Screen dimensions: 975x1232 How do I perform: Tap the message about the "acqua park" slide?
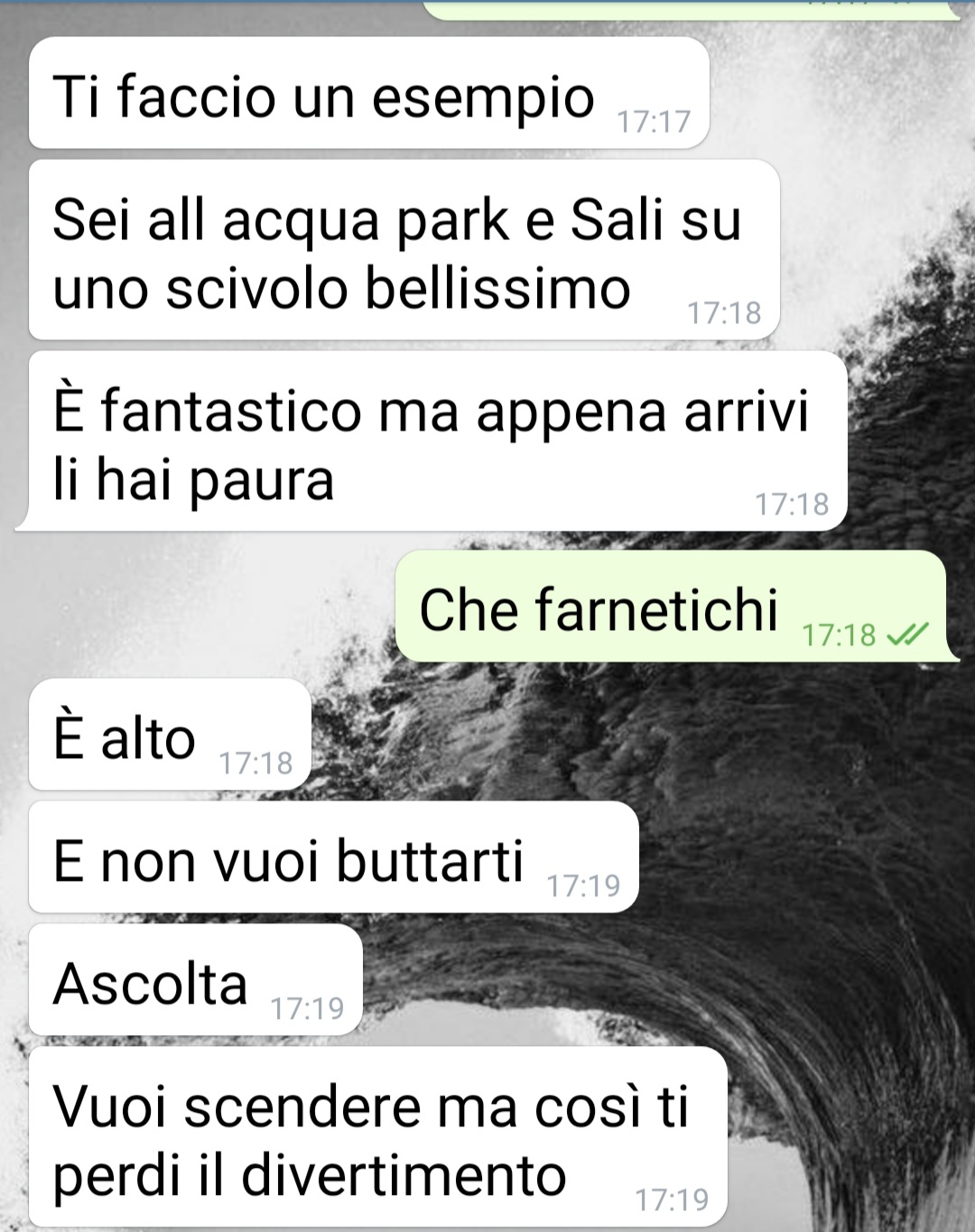tap(404, 250)
